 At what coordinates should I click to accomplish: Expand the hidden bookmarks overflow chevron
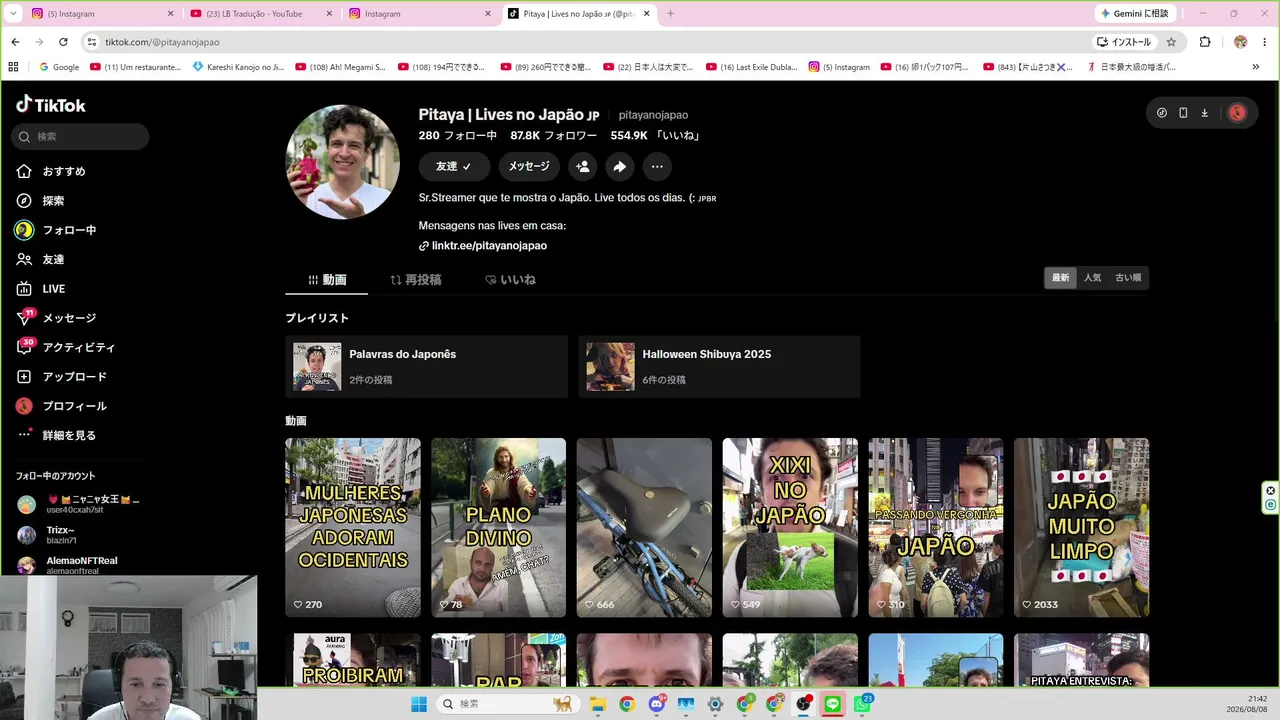point(1256,67)
